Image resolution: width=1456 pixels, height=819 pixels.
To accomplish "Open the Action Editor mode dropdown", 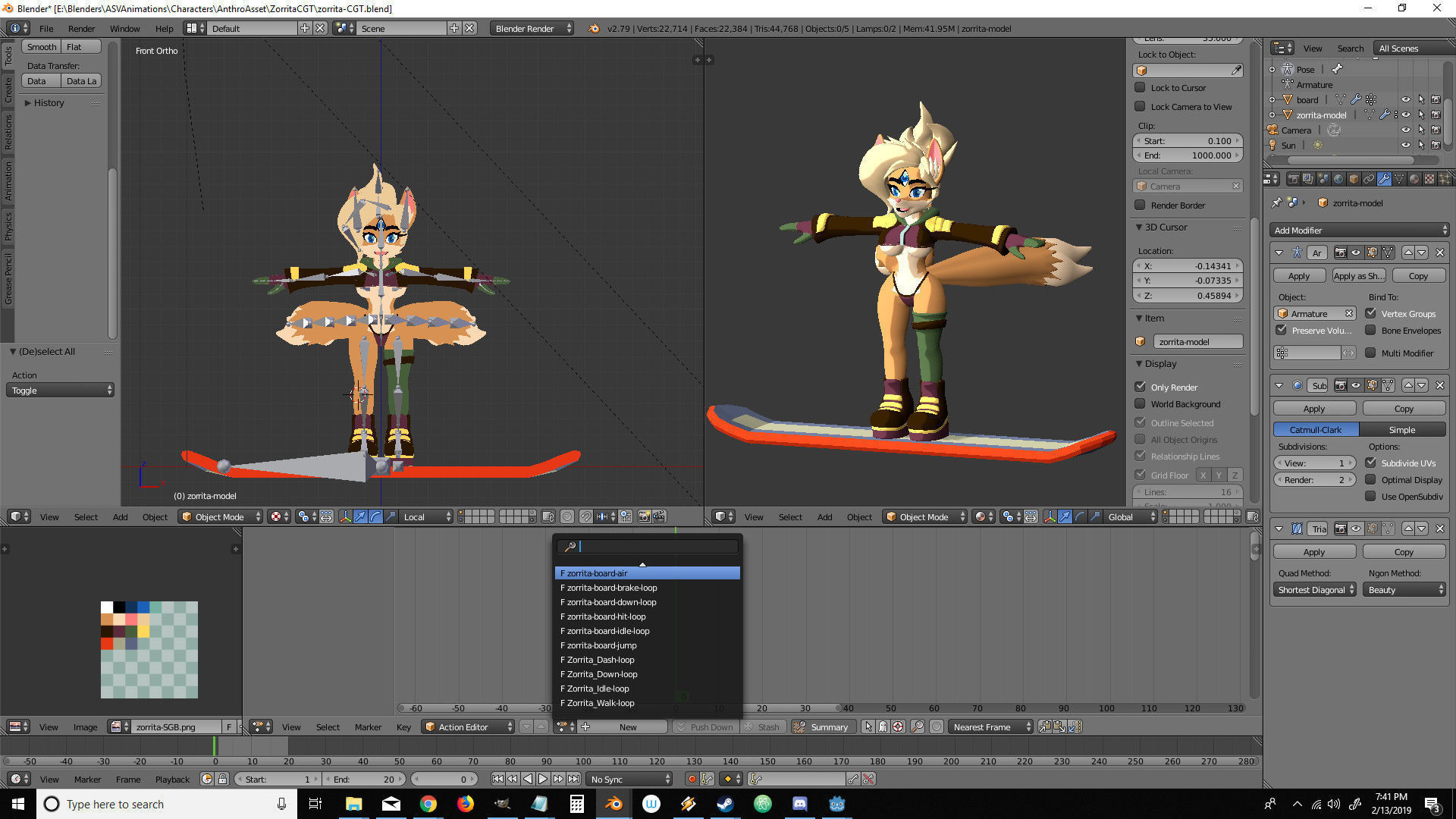I will pyautogui.click(x=468, y=726).
